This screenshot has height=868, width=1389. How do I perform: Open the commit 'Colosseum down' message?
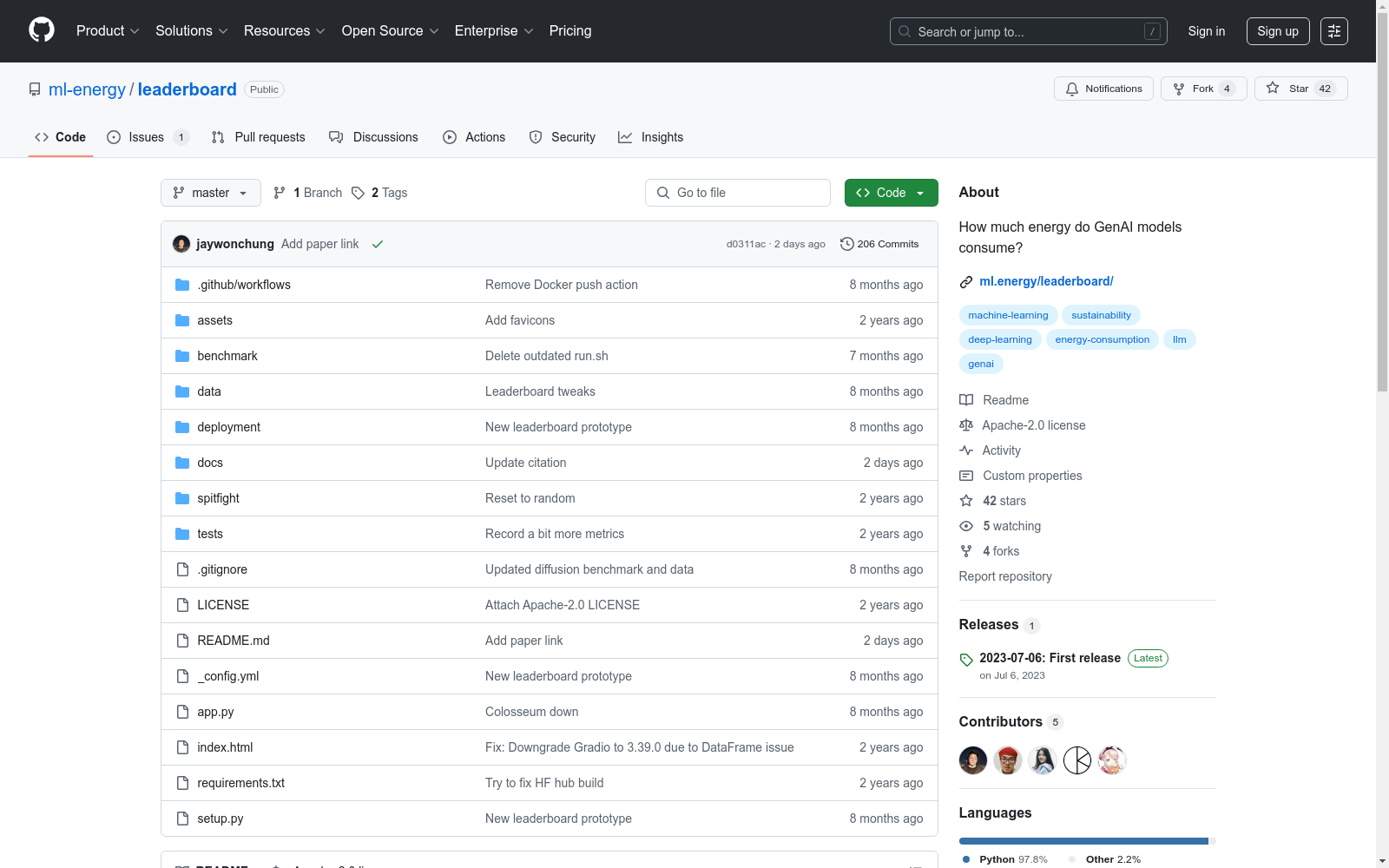(x=532, y=712)
